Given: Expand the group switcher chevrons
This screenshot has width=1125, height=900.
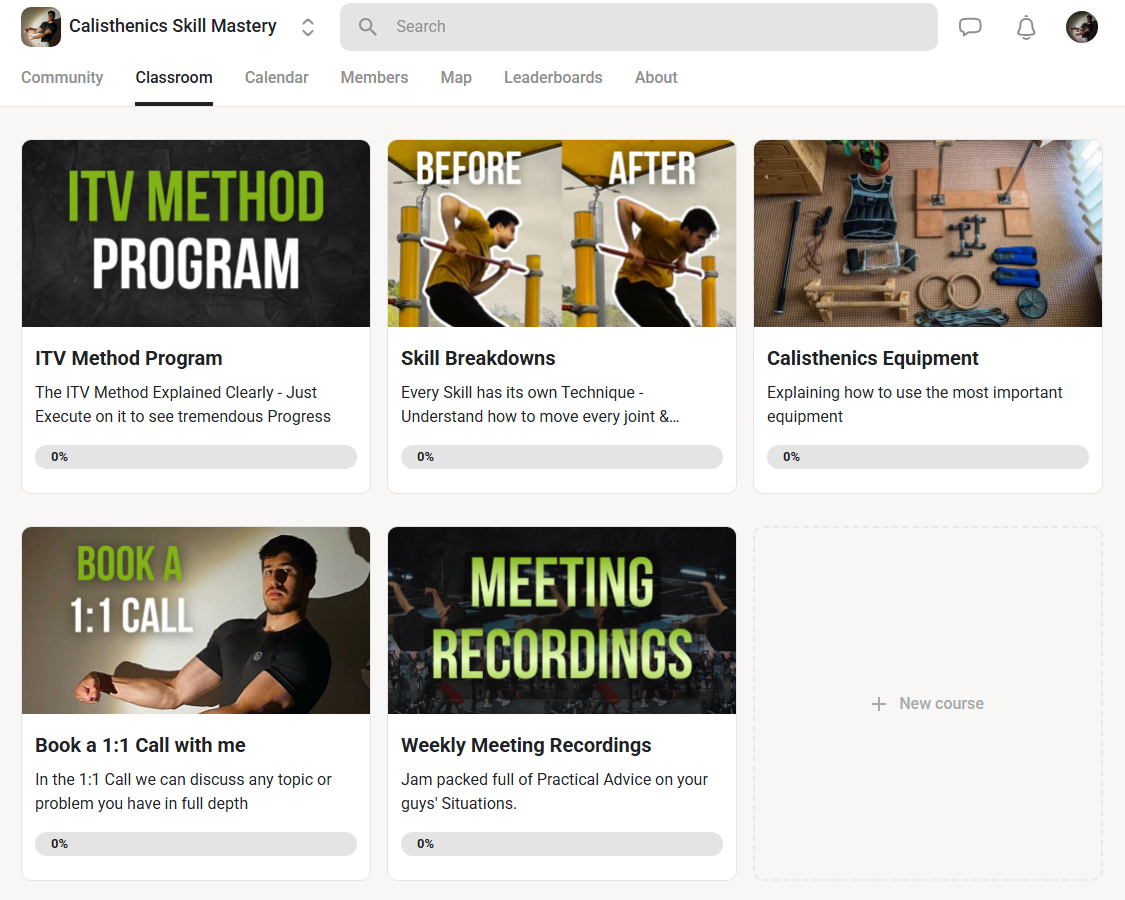Looking at the screenshot, I should [308, 27].
